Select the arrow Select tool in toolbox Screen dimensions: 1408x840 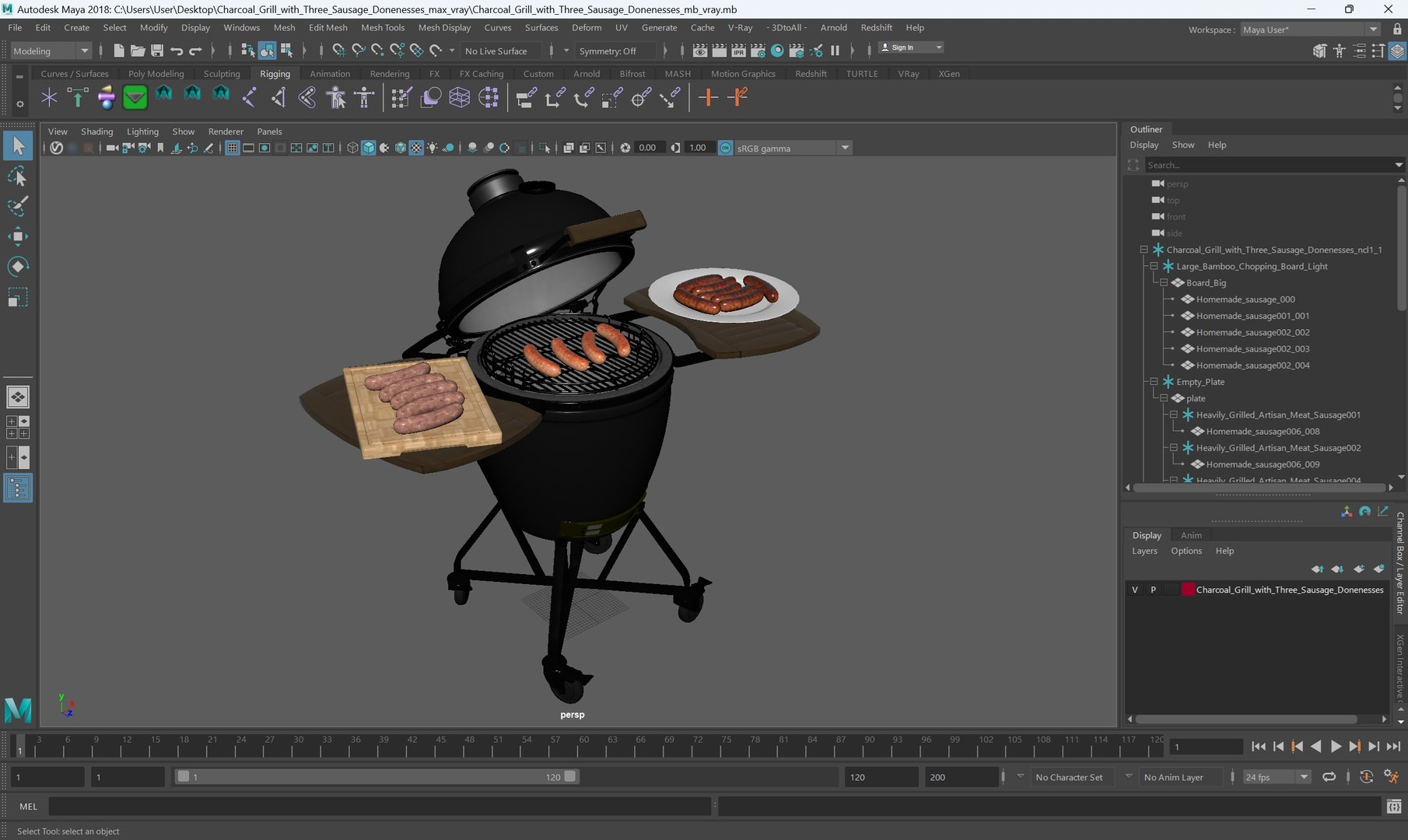point(17,145)
